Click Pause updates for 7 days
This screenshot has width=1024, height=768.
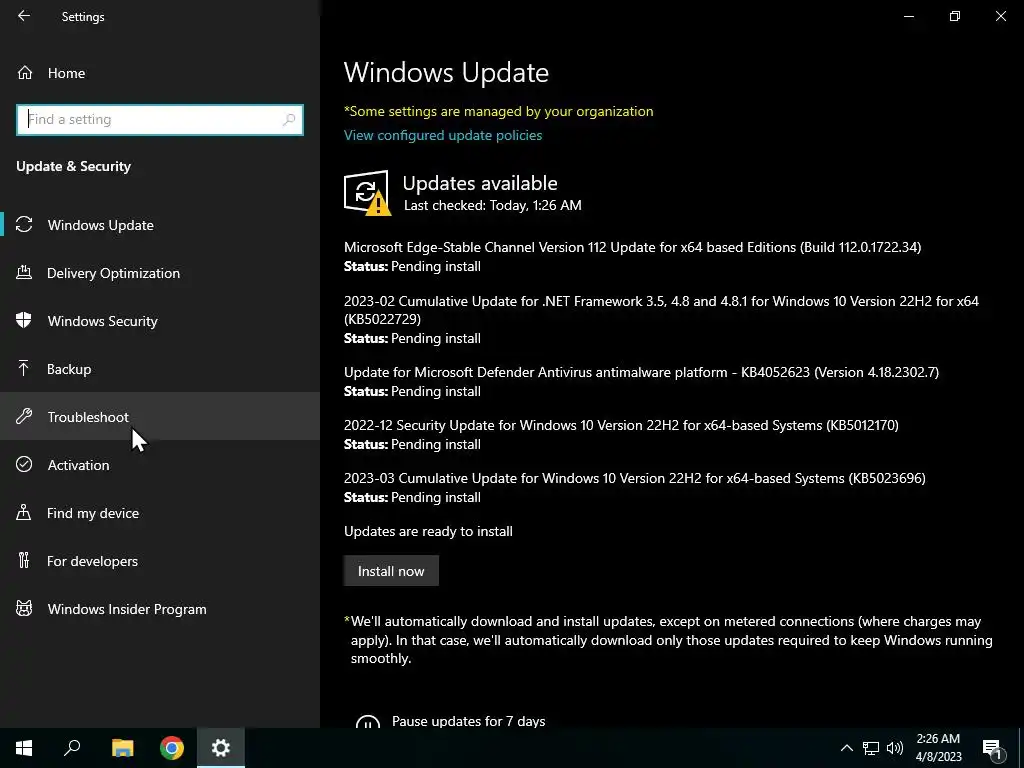(468, 721)
